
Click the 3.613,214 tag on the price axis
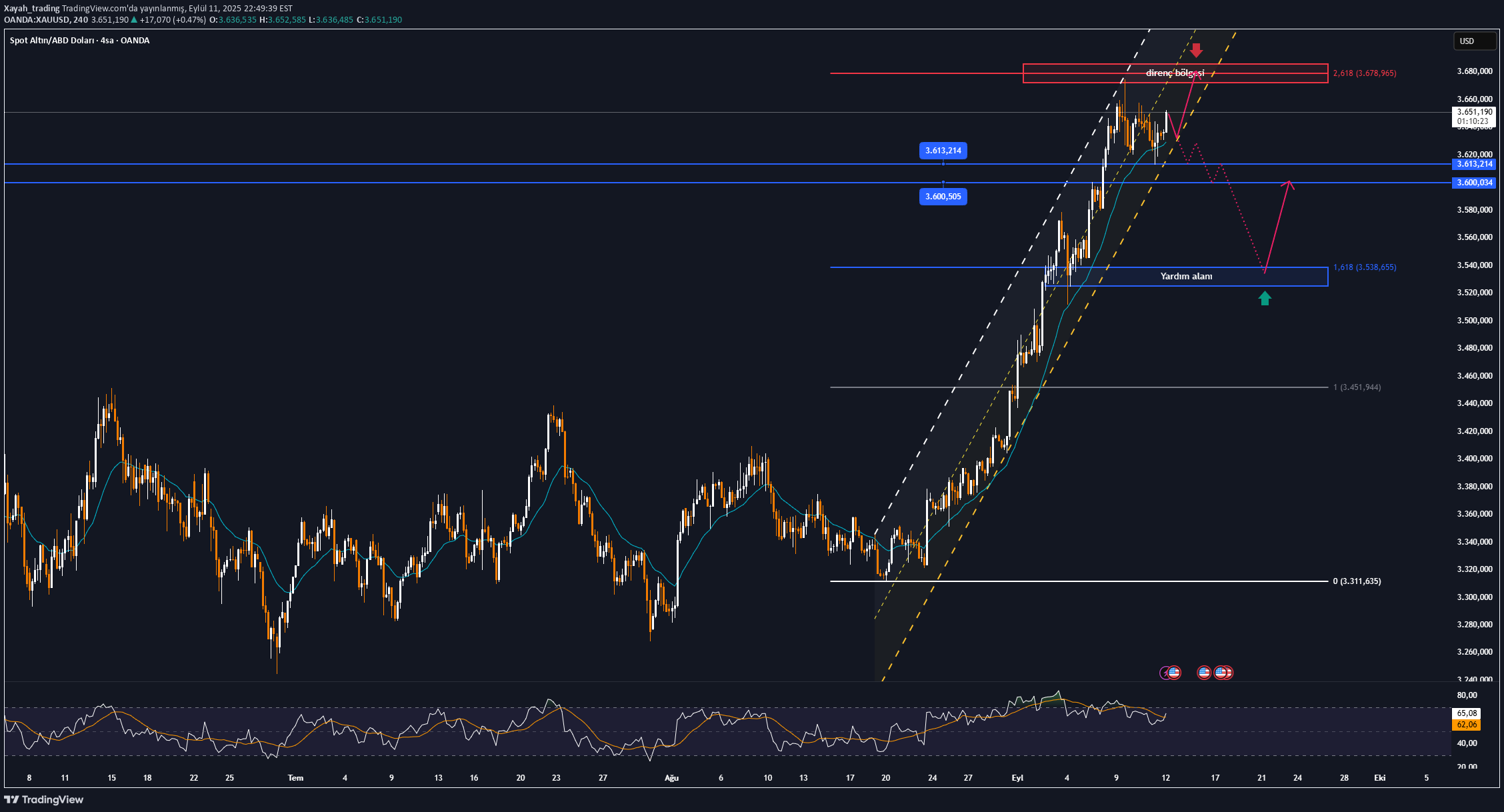(1474, 164)
